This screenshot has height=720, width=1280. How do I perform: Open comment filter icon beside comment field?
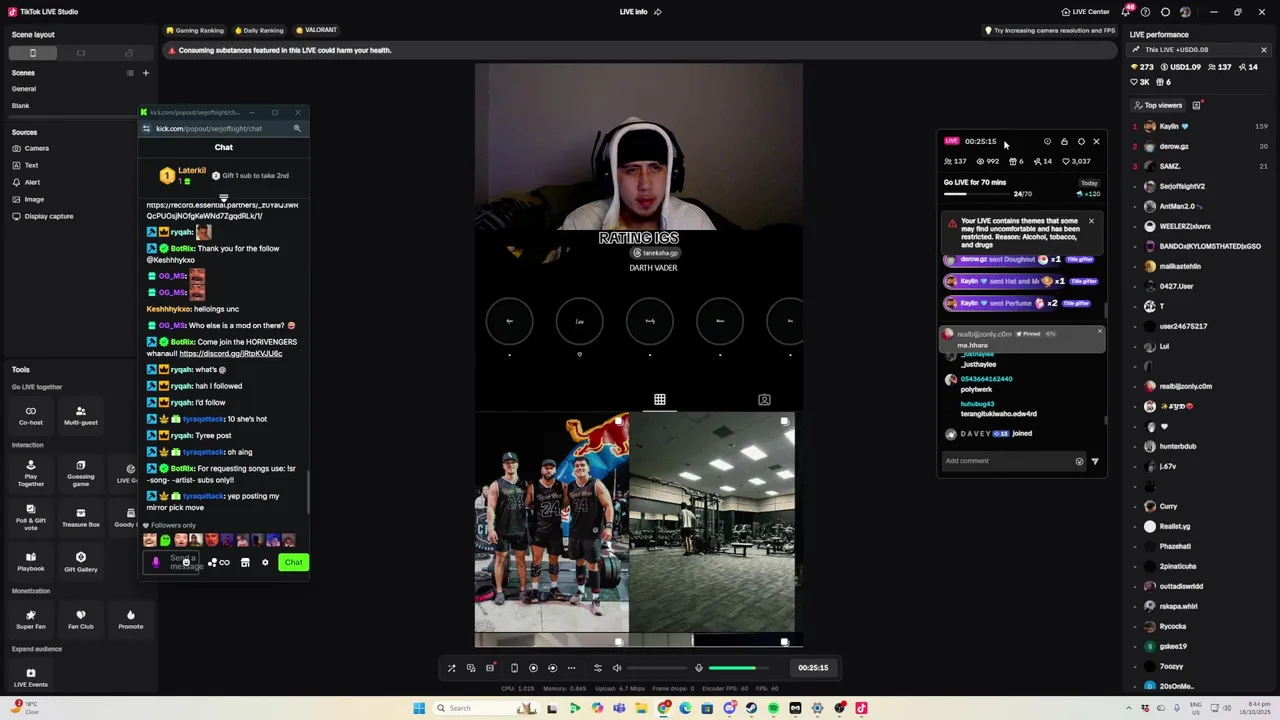[x=1095, y=461]
